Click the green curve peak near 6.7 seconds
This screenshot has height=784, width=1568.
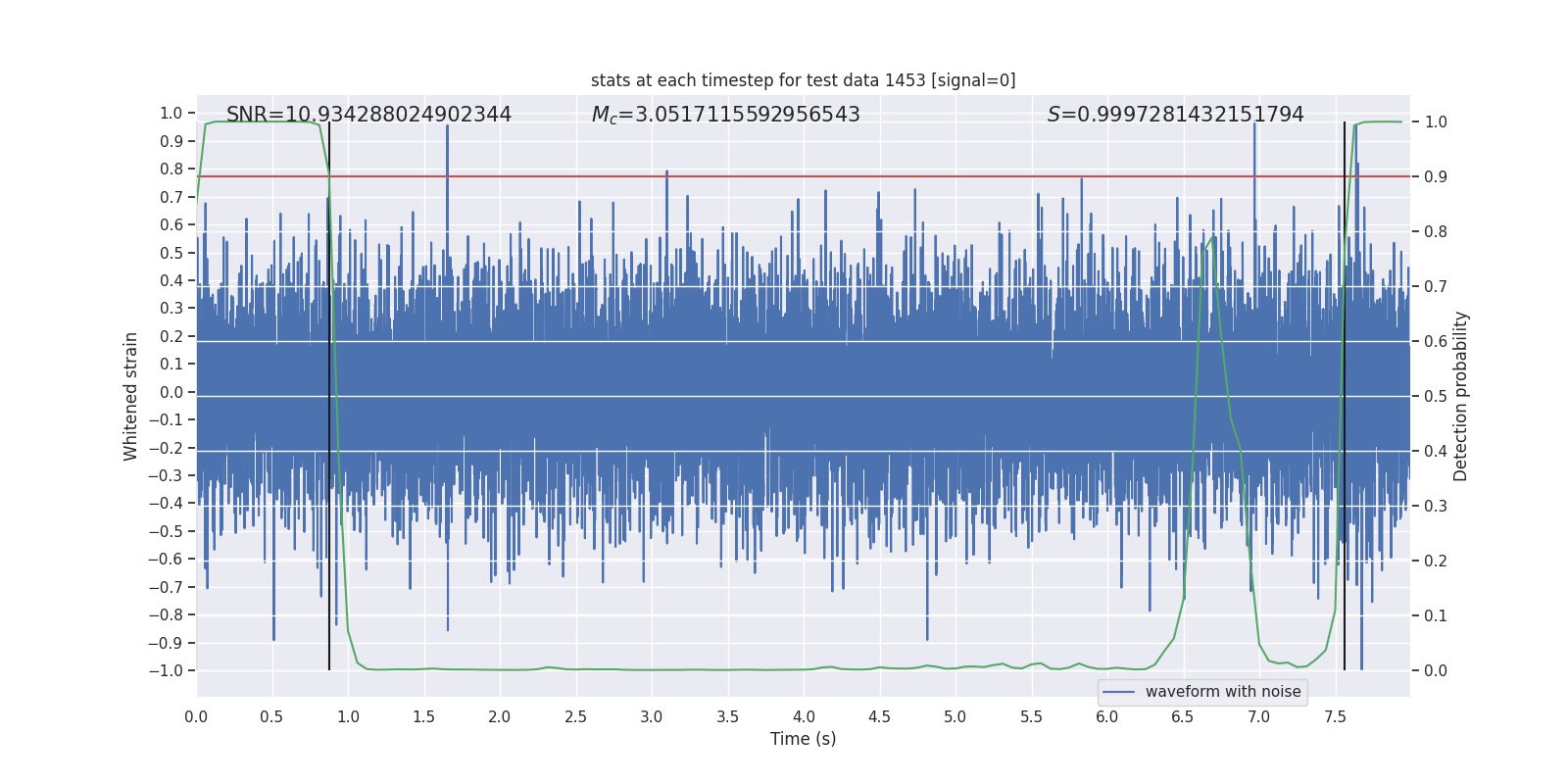pos(1213,237)
